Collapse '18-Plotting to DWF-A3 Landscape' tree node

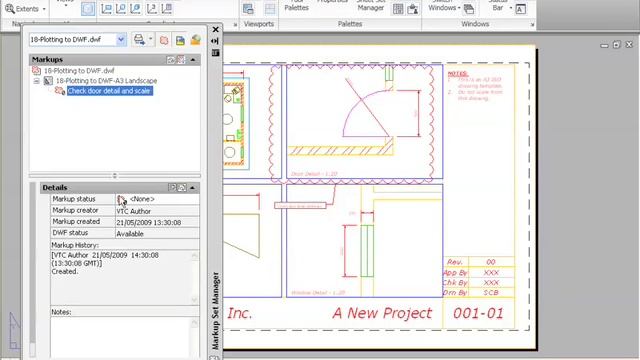tap(36, 81)
